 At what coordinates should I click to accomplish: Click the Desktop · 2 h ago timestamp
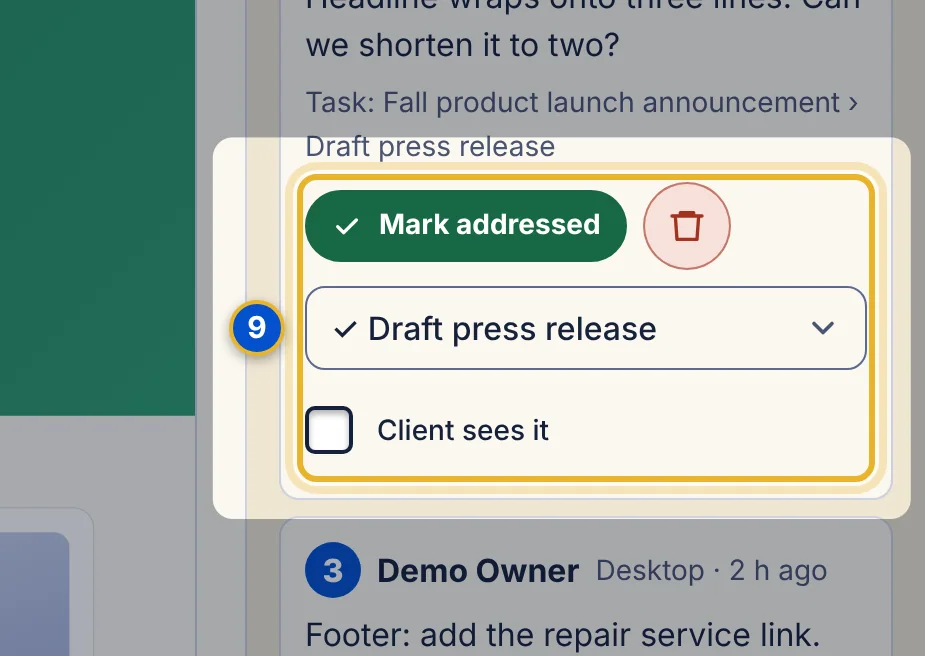(x=711, y=570)
